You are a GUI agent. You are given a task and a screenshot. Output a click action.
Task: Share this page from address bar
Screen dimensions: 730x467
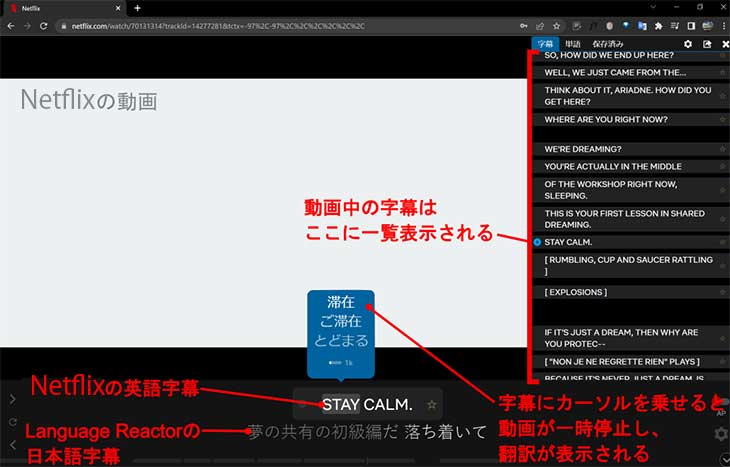click(540, 26)
